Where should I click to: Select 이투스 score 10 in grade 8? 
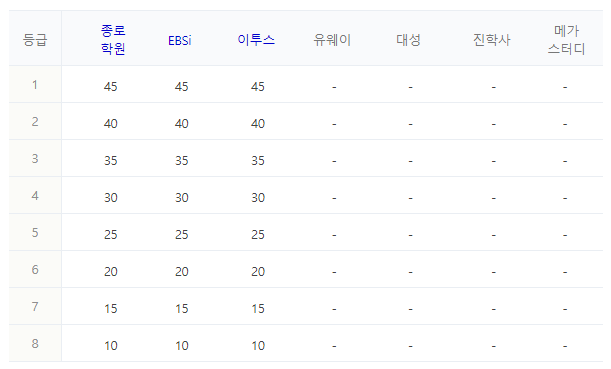pos(258,346)
